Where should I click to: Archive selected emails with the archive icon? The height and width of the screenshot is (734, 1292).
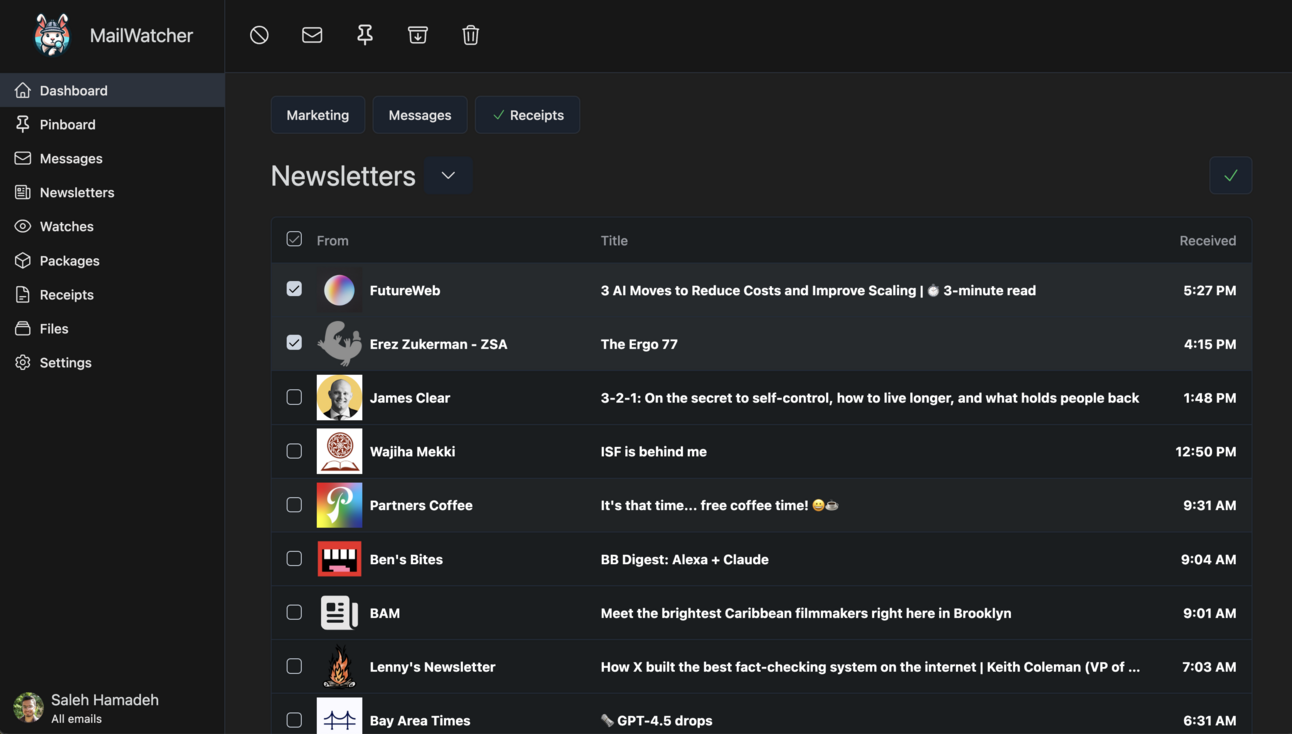coord(418,35)
